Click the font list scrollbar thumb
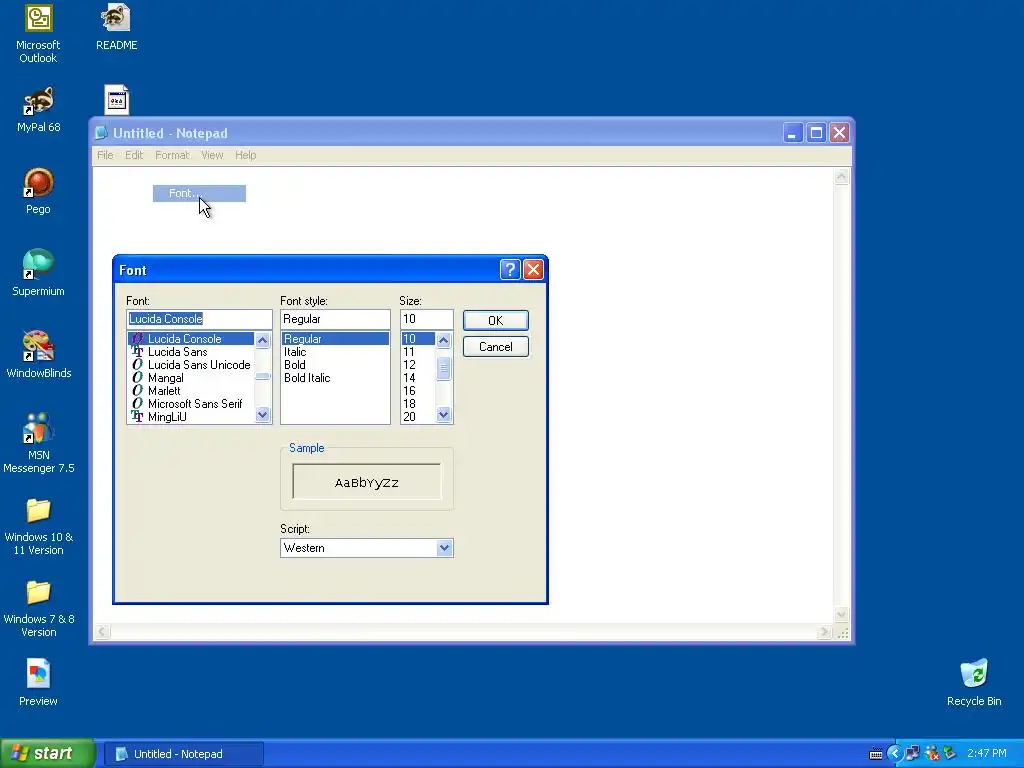 coord(263,376)
